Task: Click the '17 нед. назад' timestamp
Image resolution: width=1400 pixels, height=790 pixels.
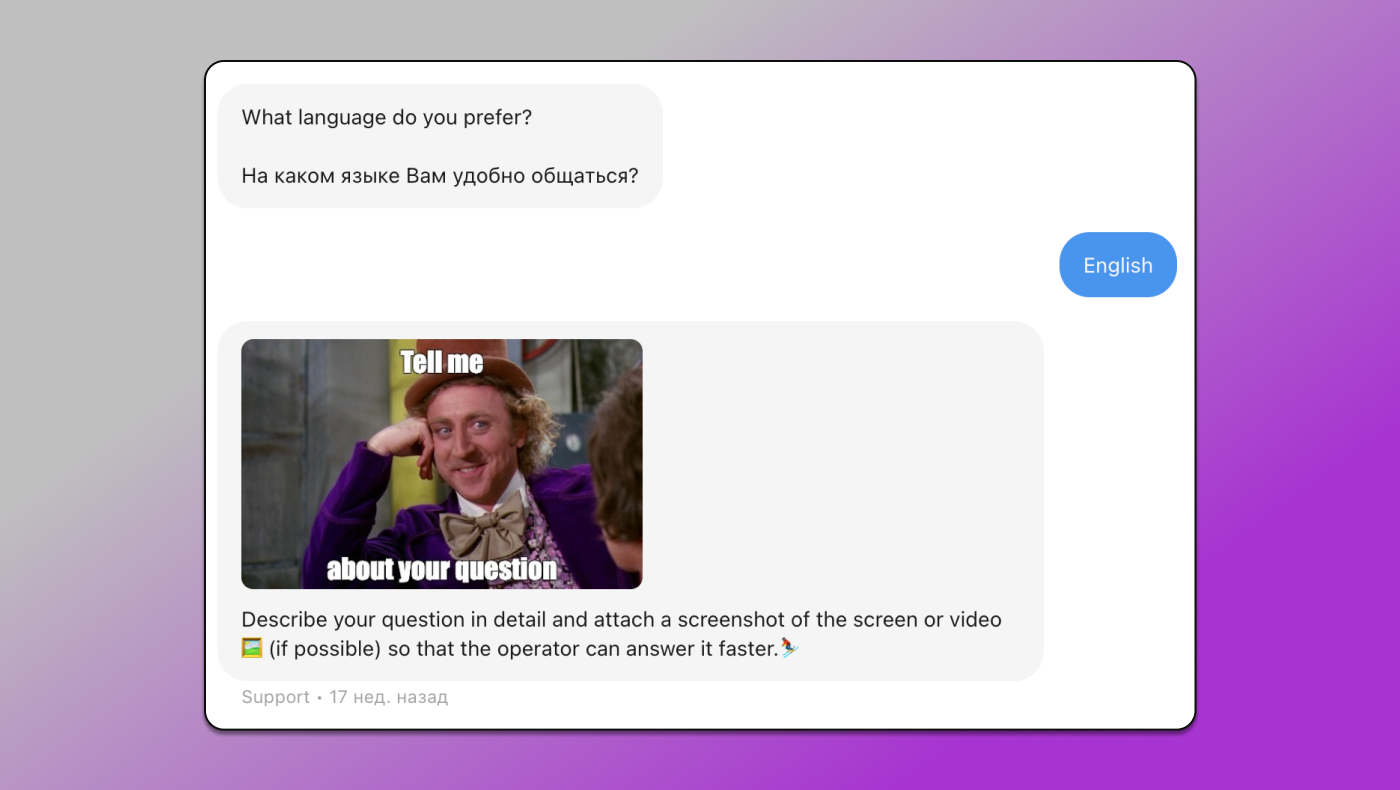Action: click(388, 697)
